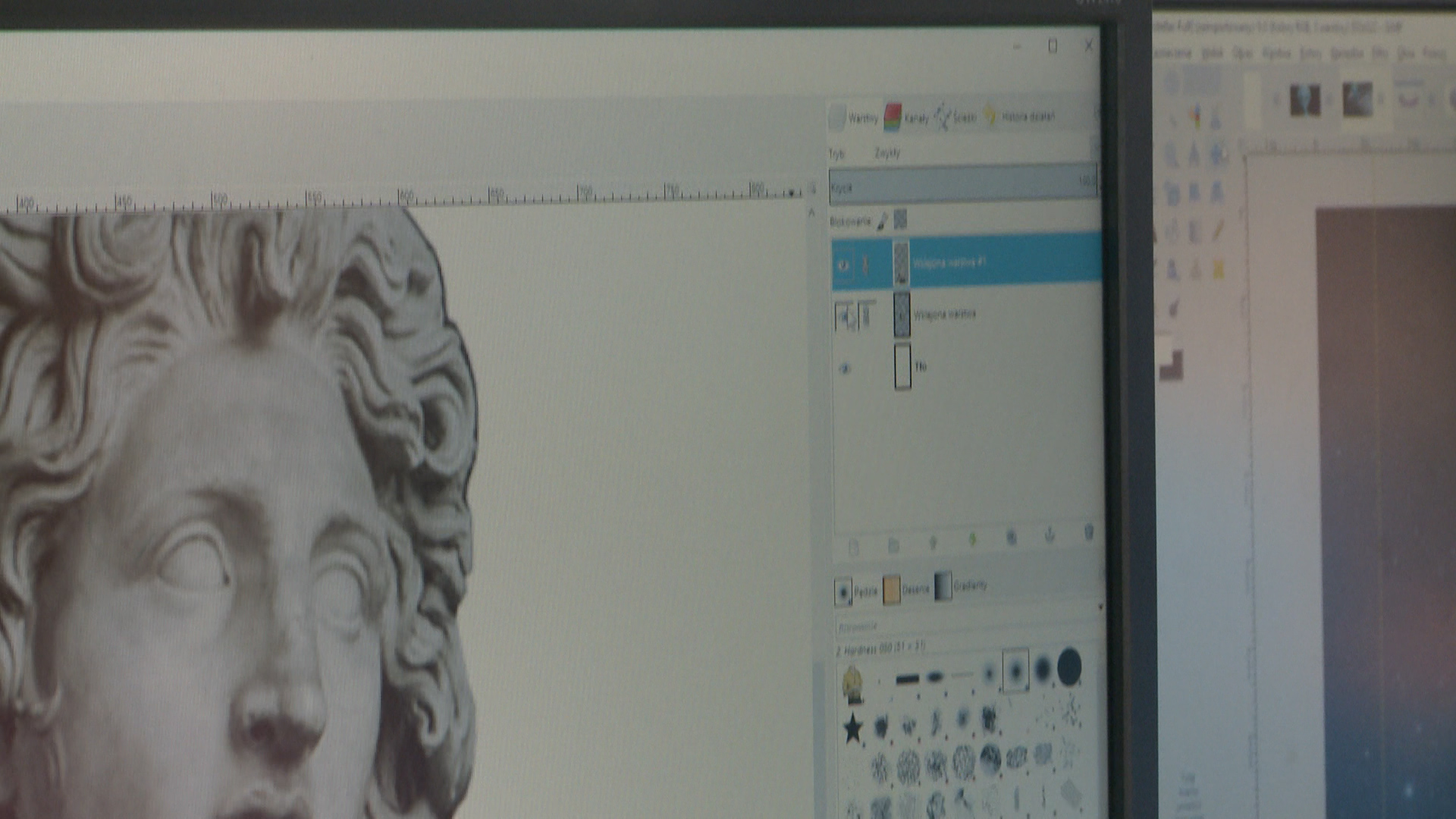This screenshot has width=1456, height=819.
Task: Select the small soft round brush left of the highlighted one
Action: click(x=989, y=673)
